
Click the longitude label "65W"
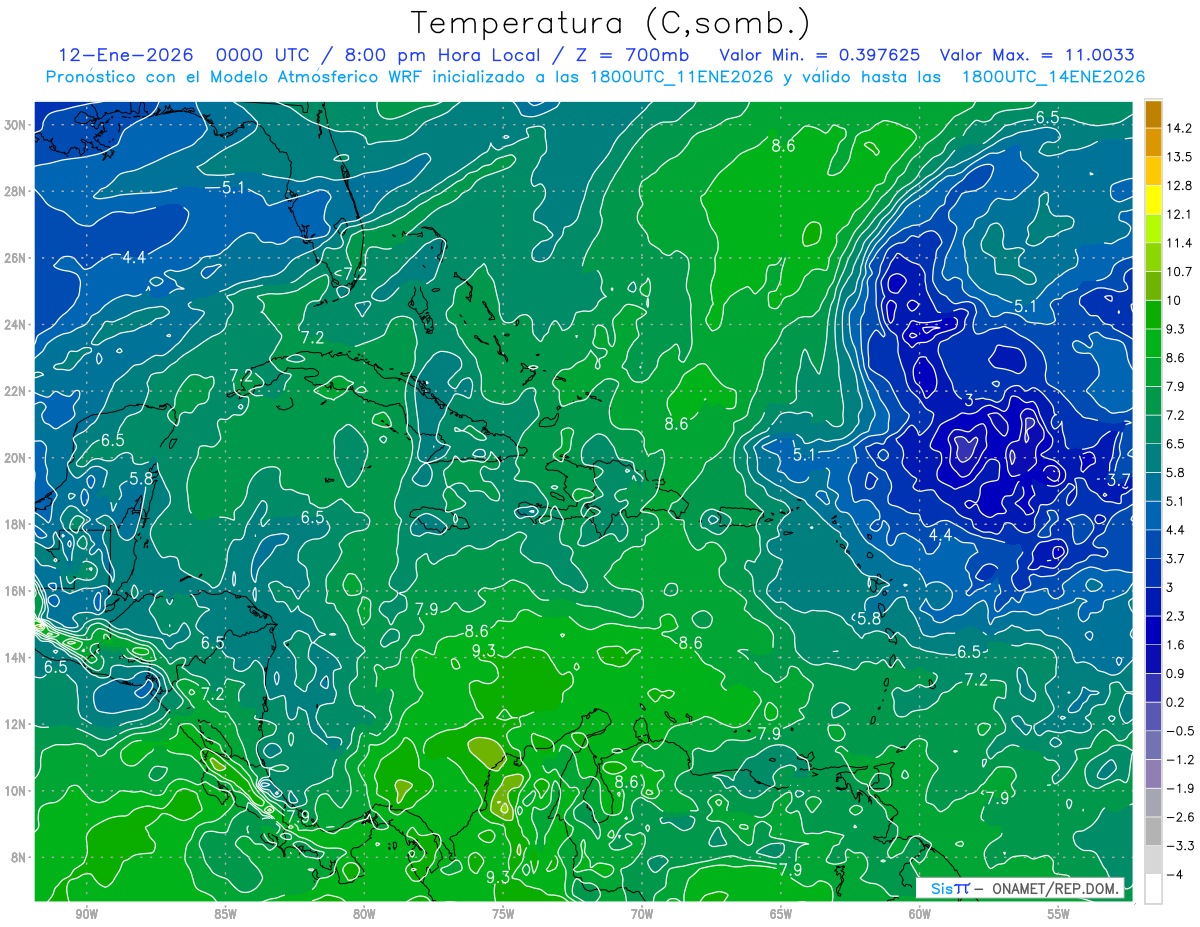coord(781,914)
